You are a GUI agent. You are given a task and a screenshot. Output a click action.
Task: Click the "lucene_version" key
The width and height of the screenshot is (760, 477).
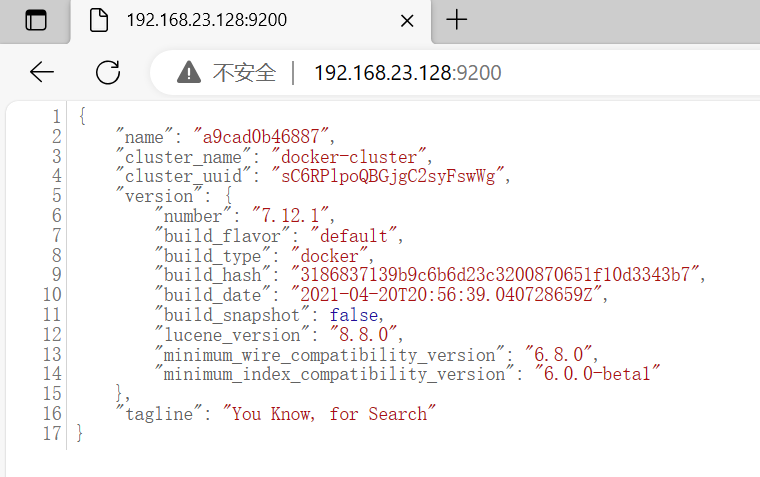232,334
